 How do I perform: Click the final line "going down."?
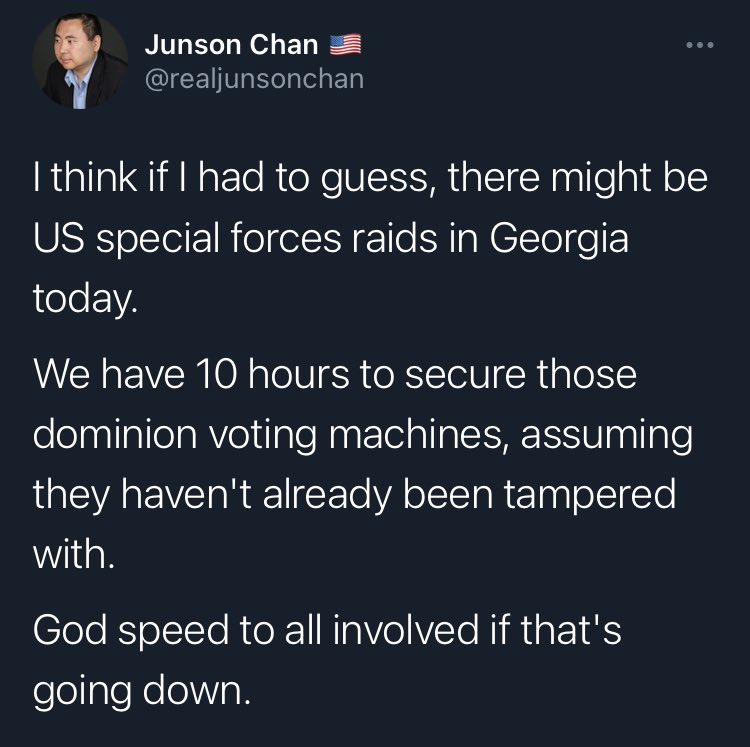pos(139,690)
